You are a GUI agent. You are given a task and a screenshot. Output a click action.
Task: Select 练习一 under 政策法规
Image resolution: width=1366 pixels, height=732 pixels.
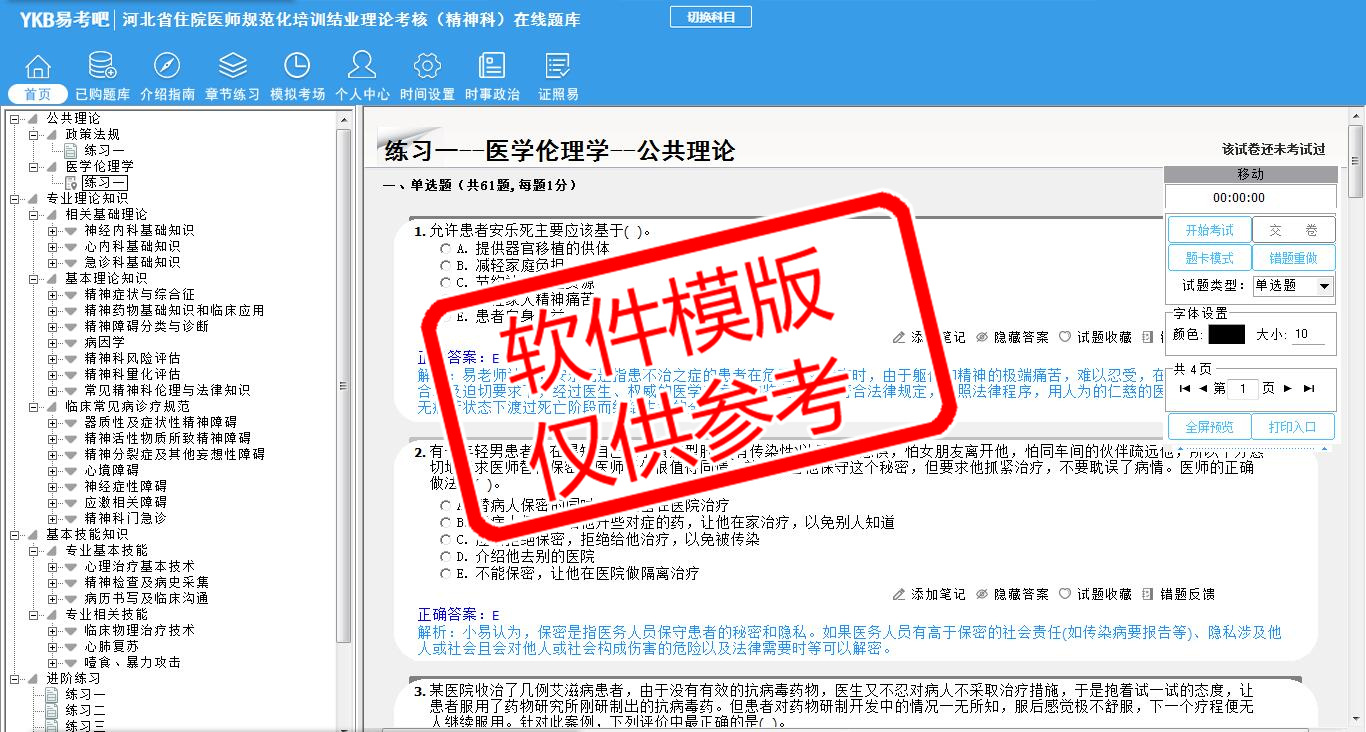coord(104,150)
